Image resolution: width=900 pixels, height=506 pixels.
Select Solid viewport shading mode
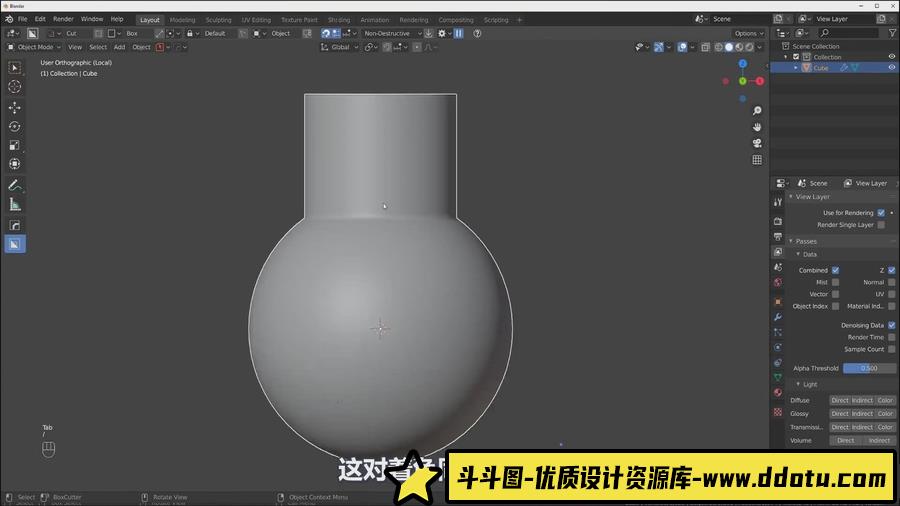coord(729,47)
